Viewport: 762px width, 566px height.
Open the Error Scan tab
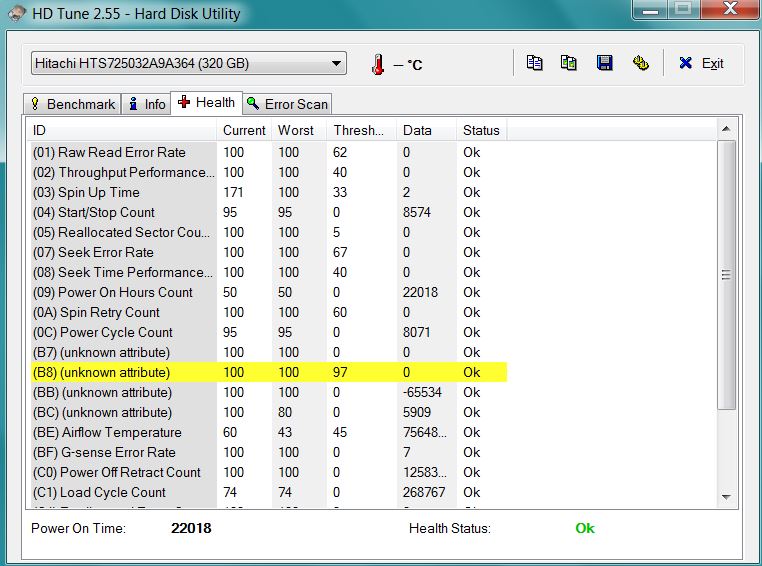click(287, 104)
